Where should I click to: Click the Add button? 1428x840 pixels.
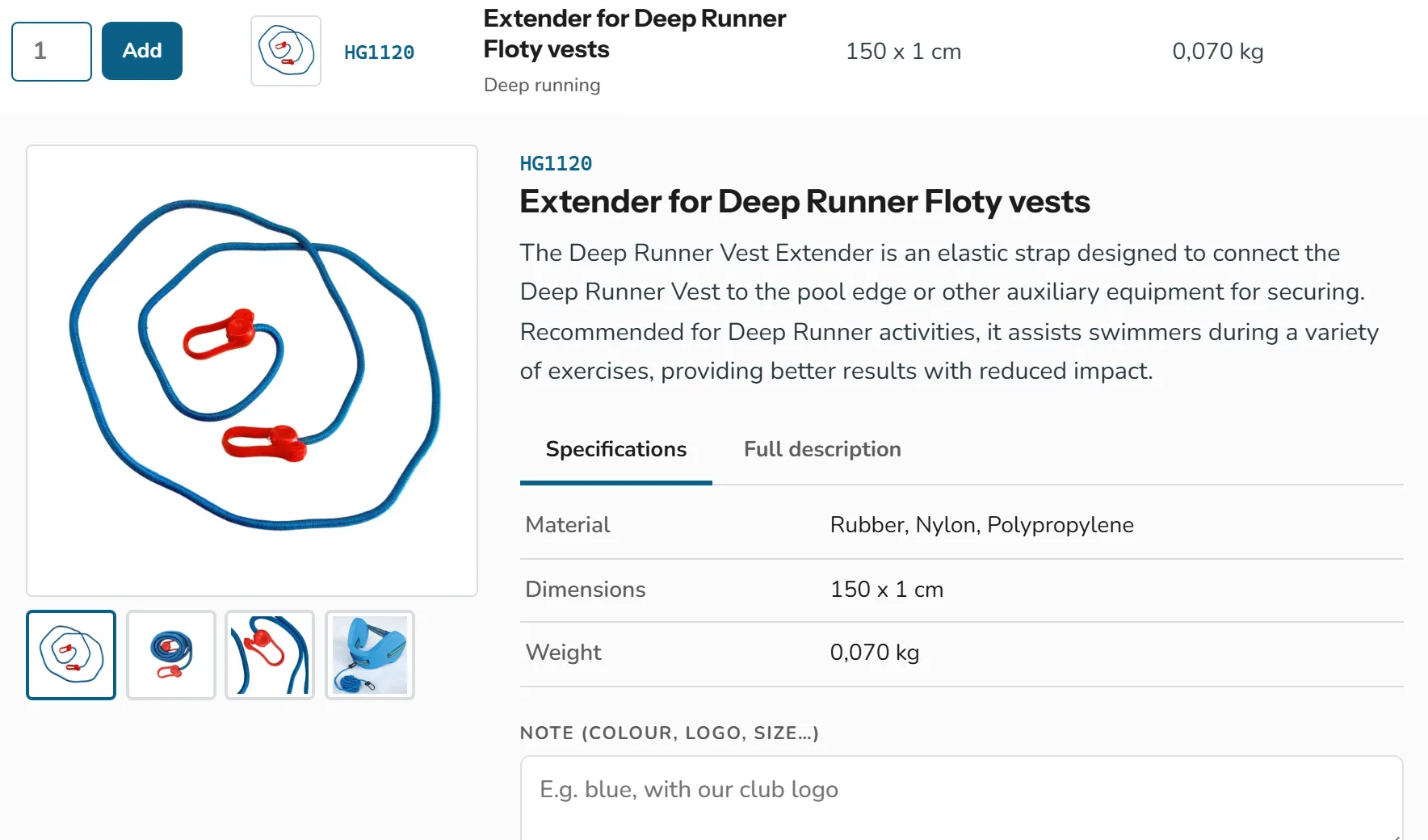pos(142,51)
